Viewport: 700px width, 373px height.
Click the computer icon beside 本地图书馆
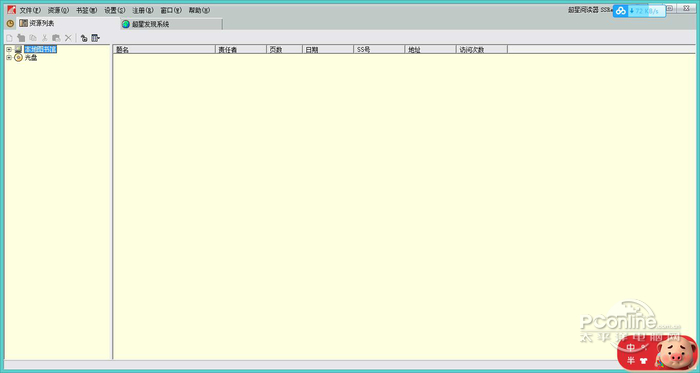(x=18, y=50)
